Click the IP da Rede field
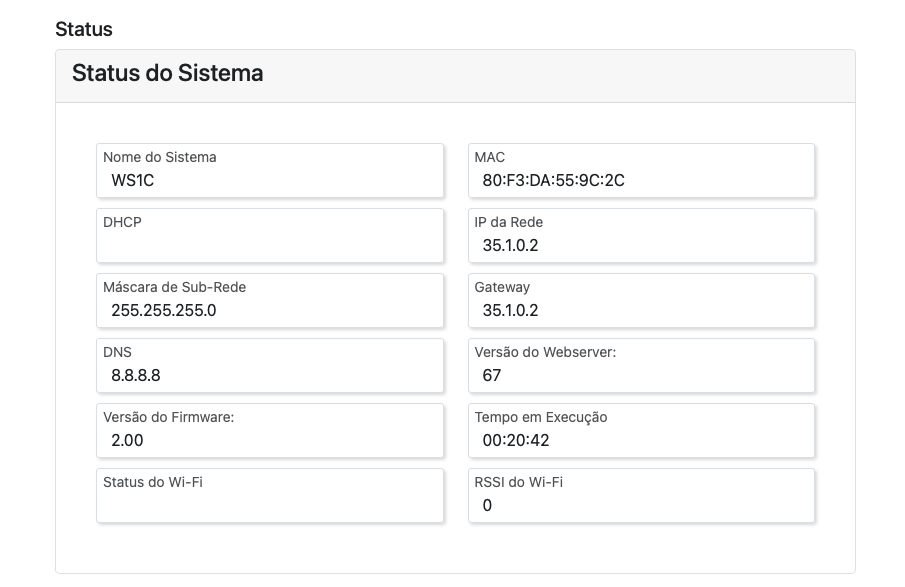The height and width of the screenshot is (587, 905). pos(641,235)
